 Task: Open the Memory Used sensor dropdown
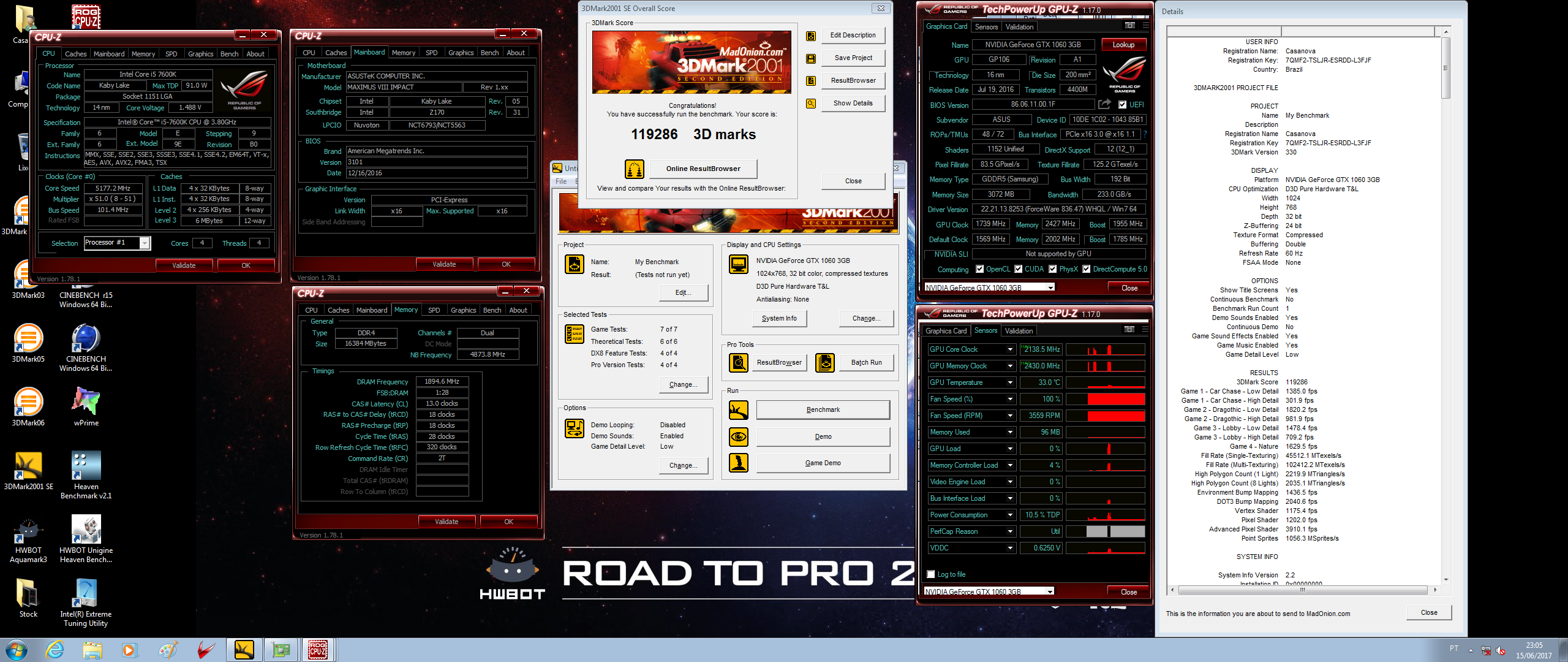point(1010,432)
